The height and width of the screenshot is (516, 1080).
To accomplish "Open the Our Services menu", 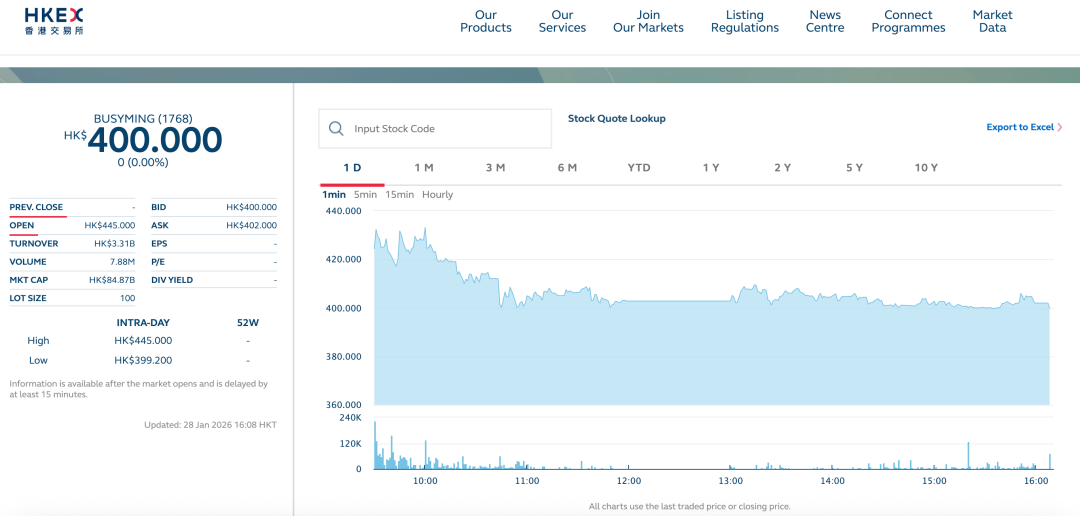I will pos(562,22).
